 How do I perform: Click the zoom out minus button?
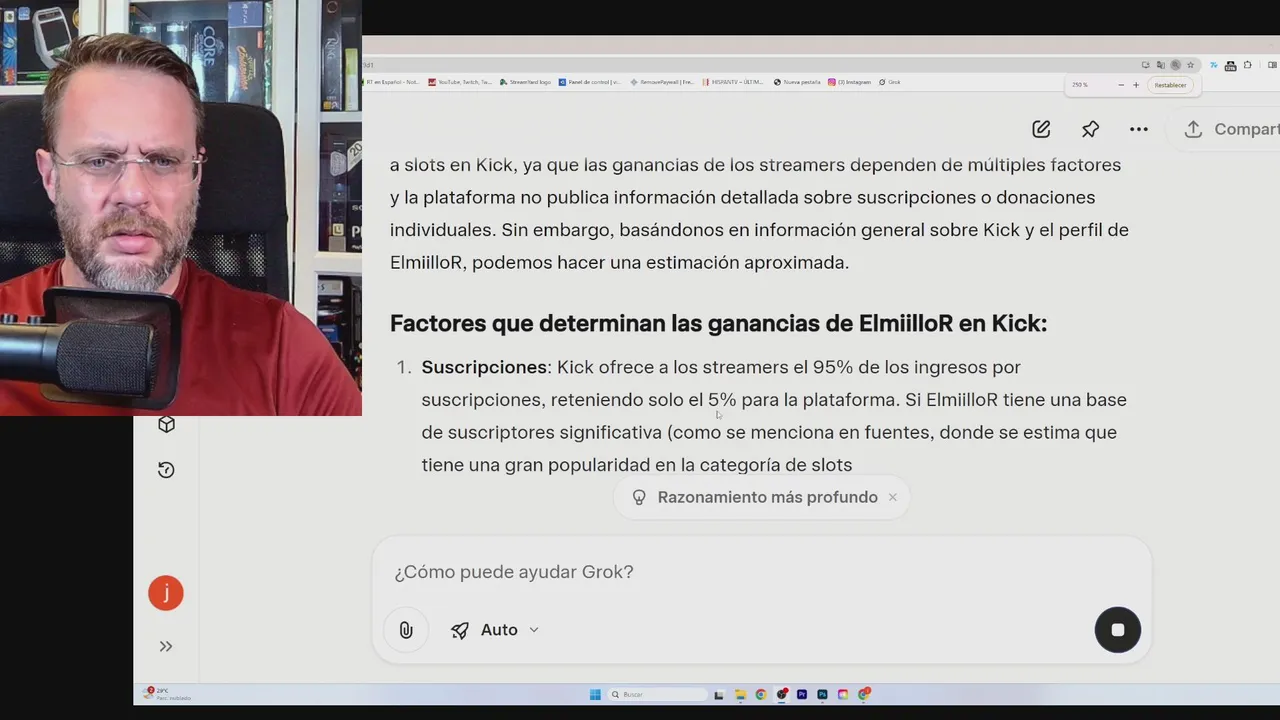click(1121, 85)
